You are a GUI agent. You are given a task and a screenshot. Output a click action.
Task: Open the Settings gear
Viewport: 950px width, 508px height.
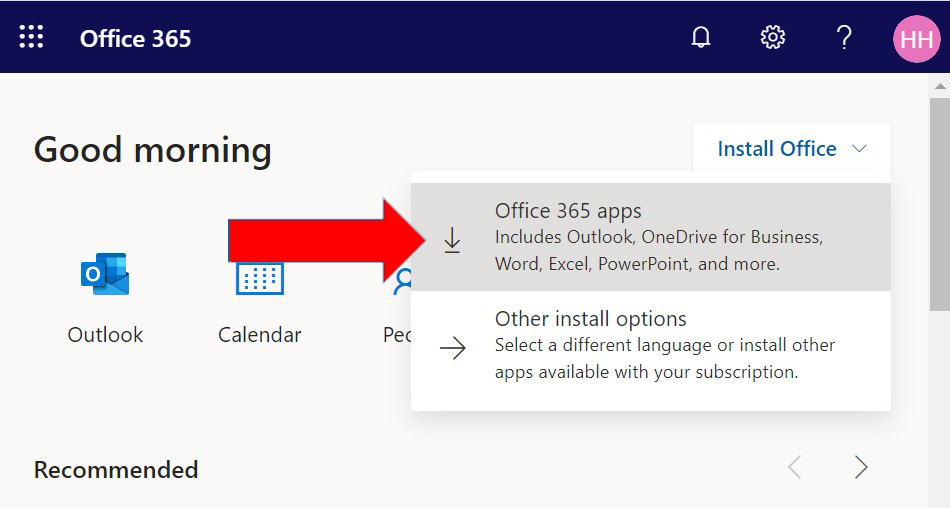772,38
